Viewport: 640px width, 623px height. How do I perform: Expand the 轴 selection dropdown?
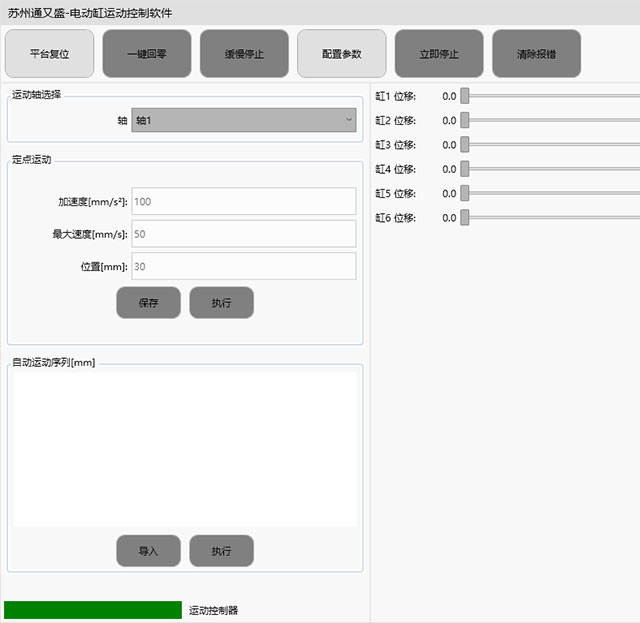(243, 120)
